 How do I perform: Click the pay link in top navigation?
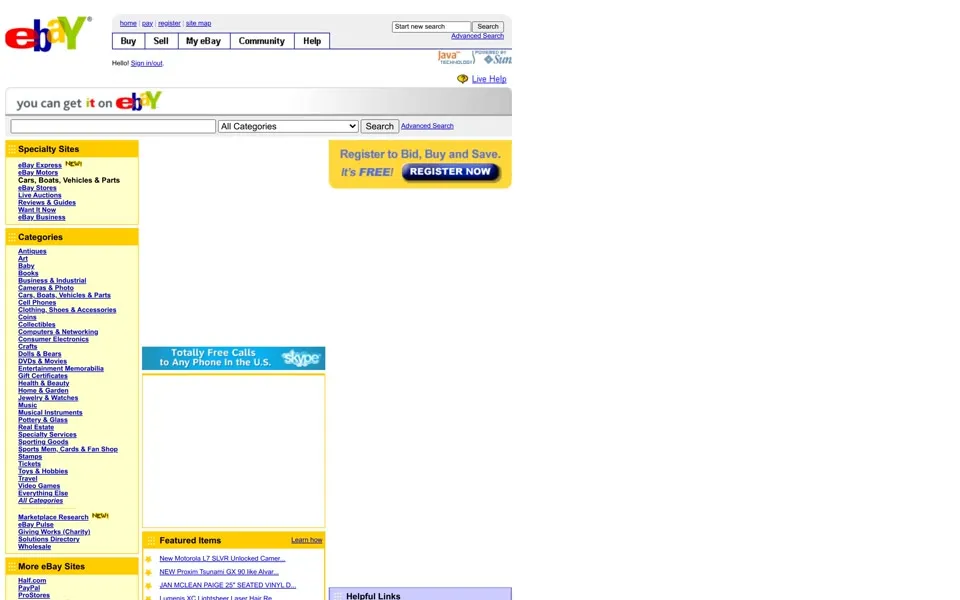click(x=147, y=23)
